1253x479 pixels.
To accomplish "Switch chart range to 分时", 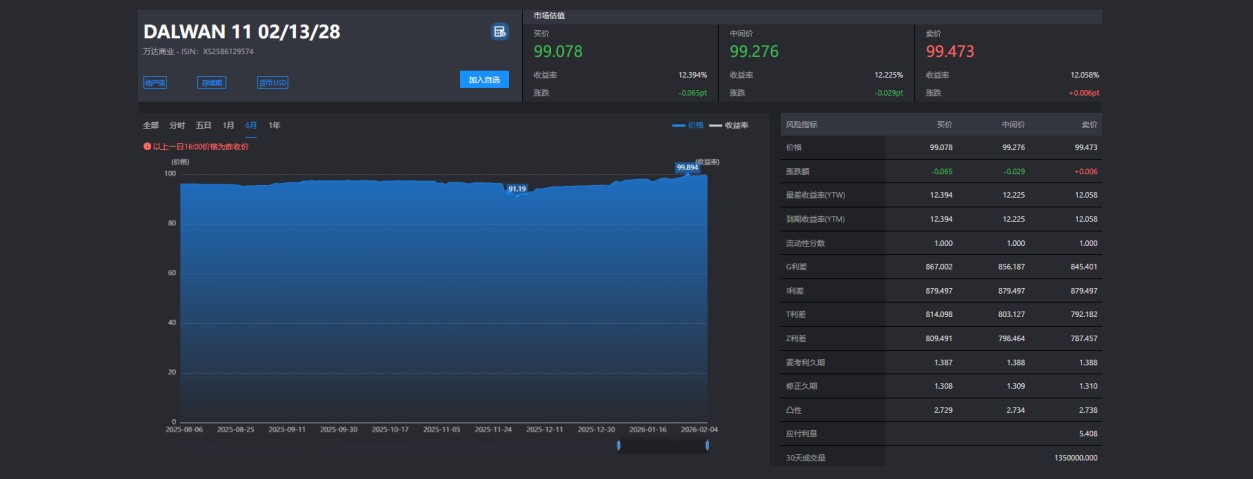I will 177,125.
